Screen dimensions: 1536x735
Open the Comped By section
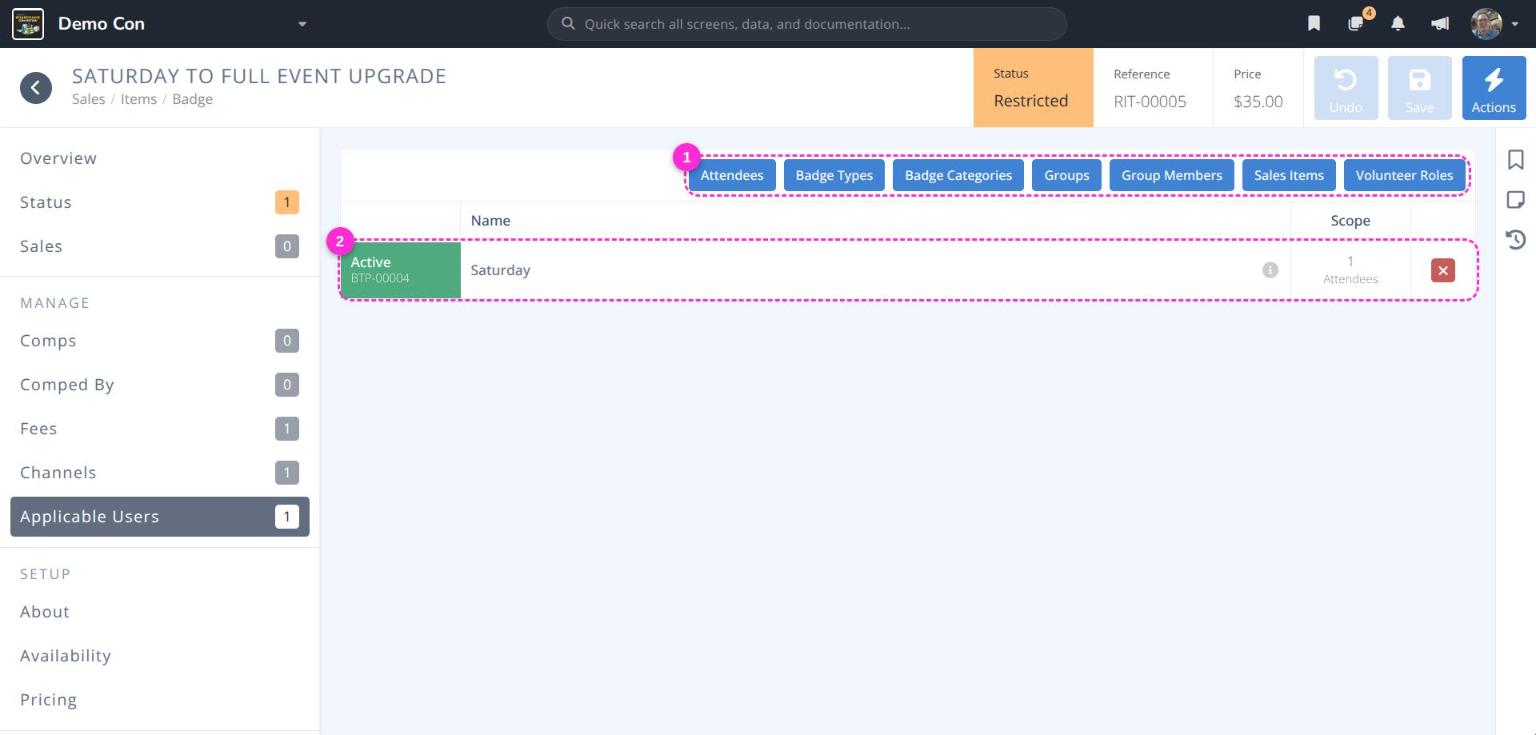point(160,384)
